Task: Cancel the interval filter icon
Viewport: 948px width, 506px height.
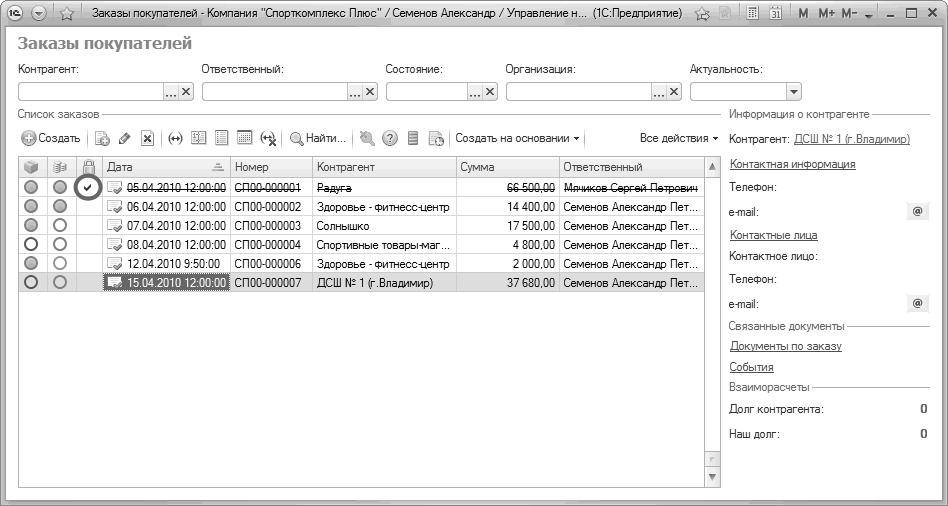Action: pyautogui.click(x=268, y=138)
